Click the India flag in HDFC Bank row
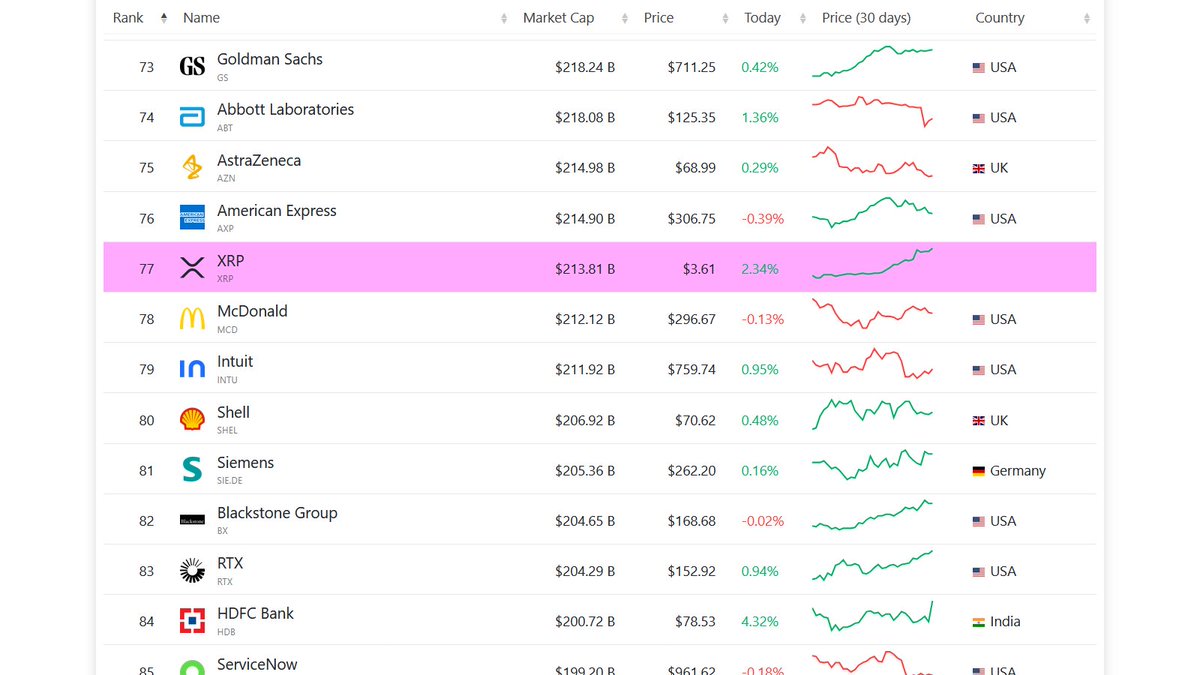Viewport: 1200px width, 675px height. (x=979, y=622)
